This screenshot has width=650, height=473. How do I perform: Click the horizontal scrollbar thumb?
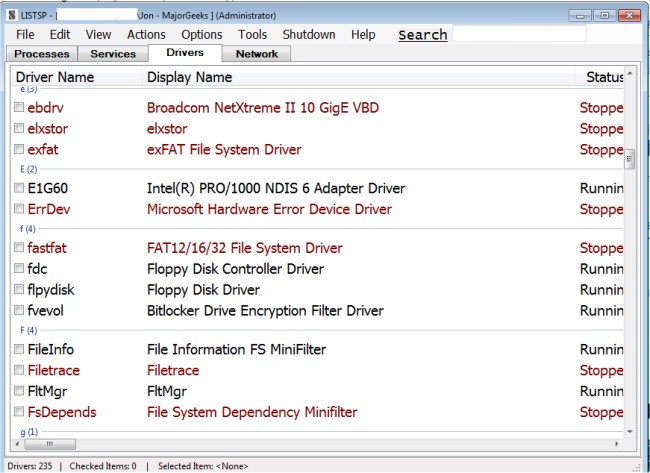tap(50, 444)
